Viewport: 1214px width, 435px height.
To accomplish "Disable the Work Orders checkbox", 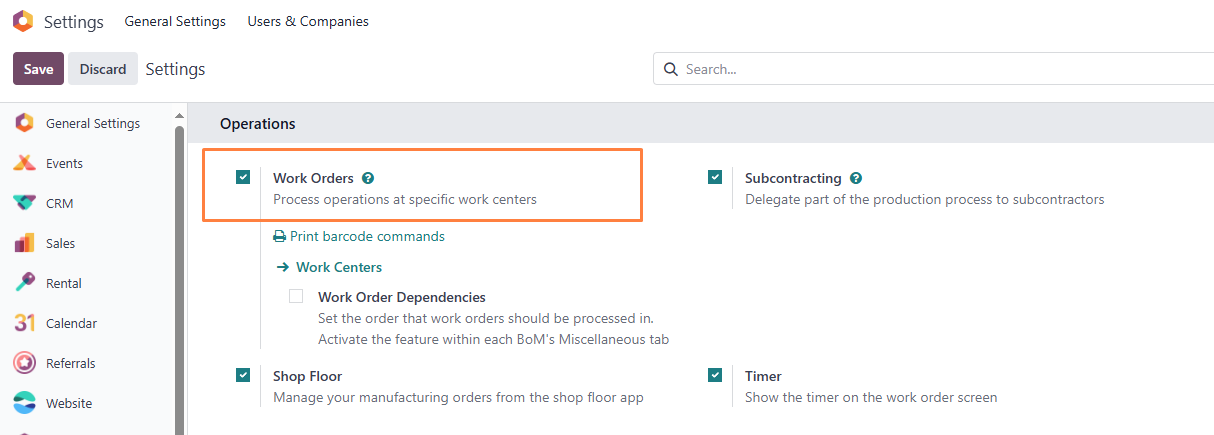I will point(243,177).
